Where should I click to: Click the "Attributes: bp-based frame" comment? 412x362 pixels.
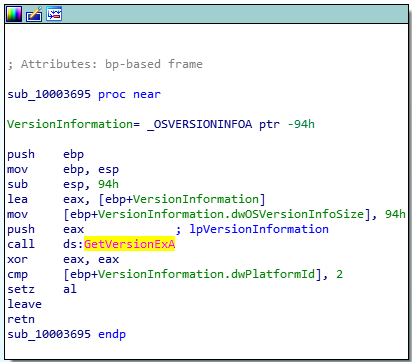click(105, 64)
